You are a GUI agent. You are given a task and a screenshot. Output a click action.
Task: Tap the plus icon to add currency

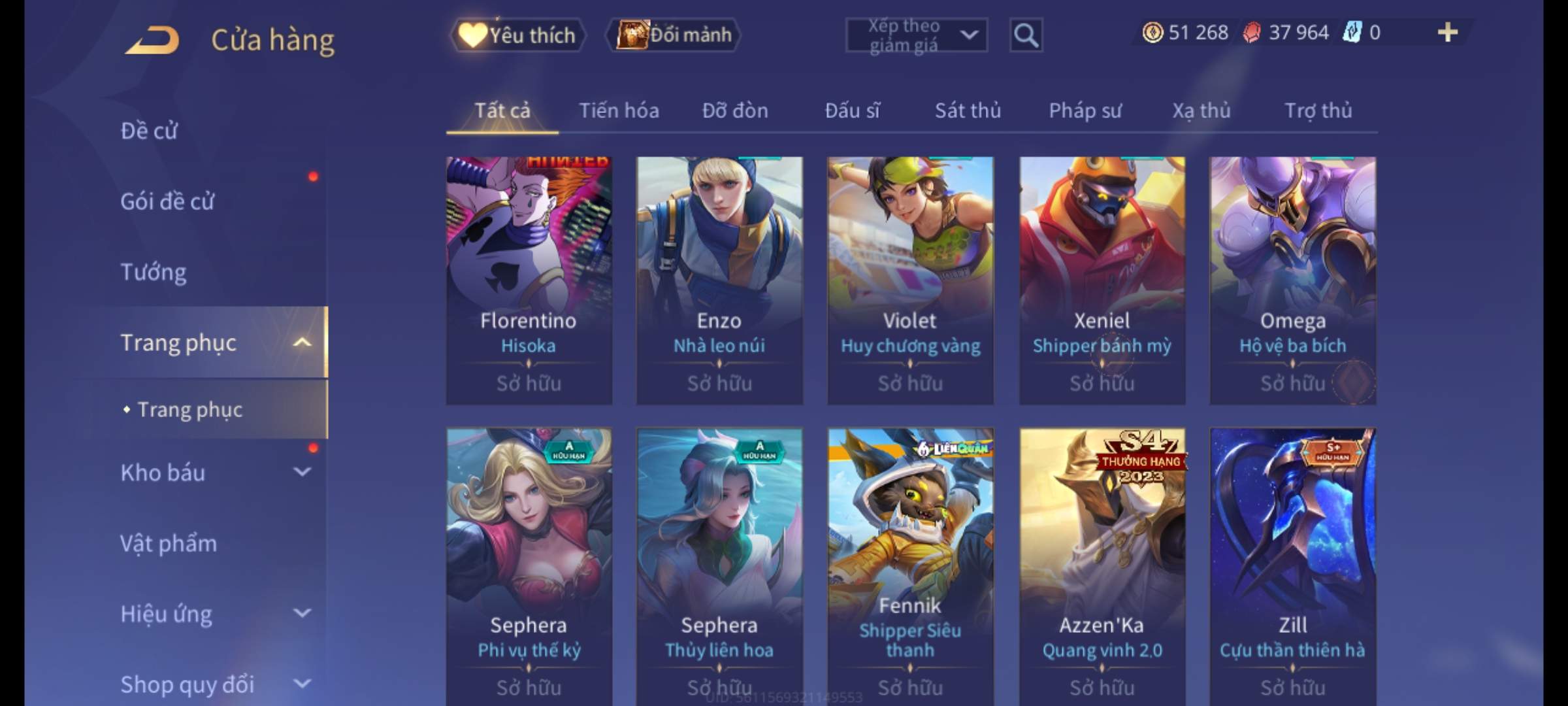1448,32
